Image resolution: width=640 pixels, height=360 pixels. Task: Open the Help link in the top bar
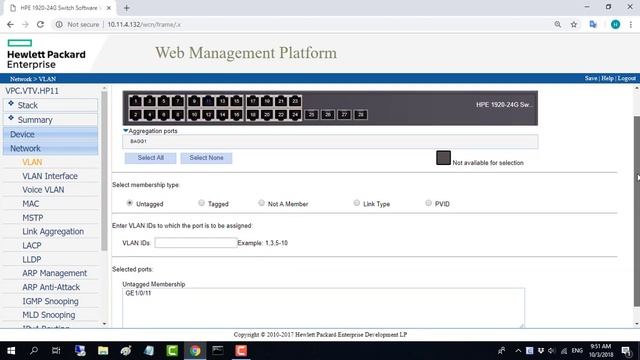(x=607, y=78)
